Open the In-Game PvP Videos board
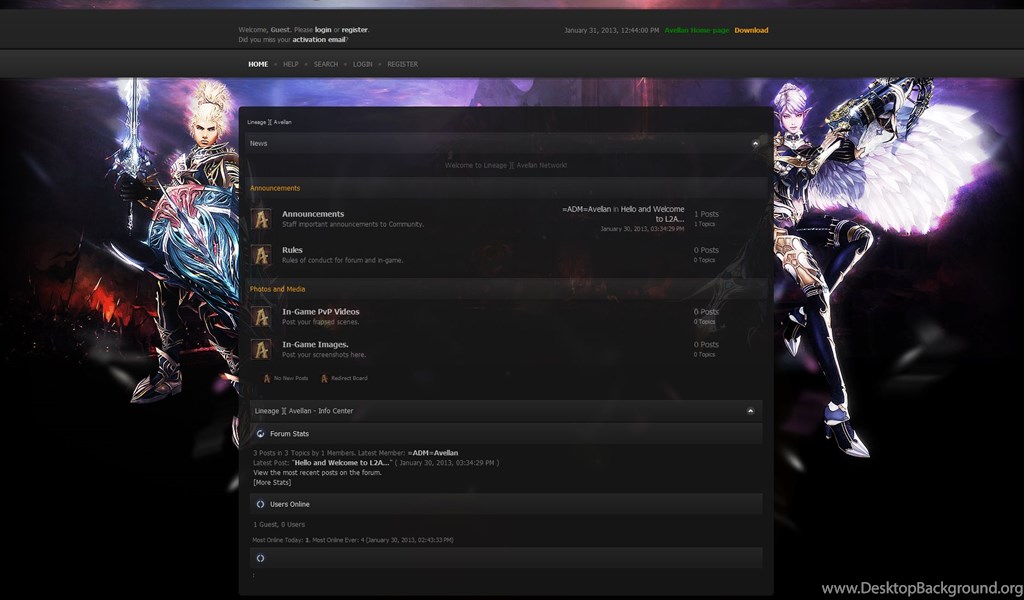 [x=321, y=311]
